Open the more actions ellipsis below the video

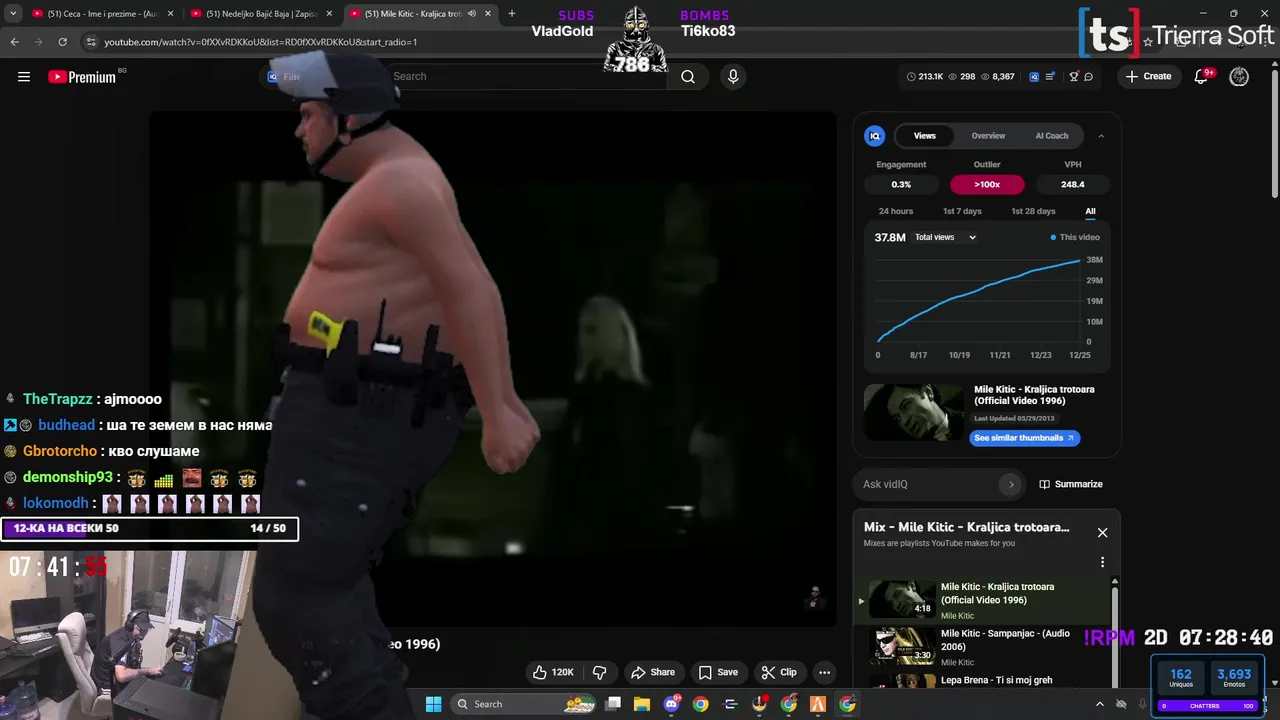point(824,672)
